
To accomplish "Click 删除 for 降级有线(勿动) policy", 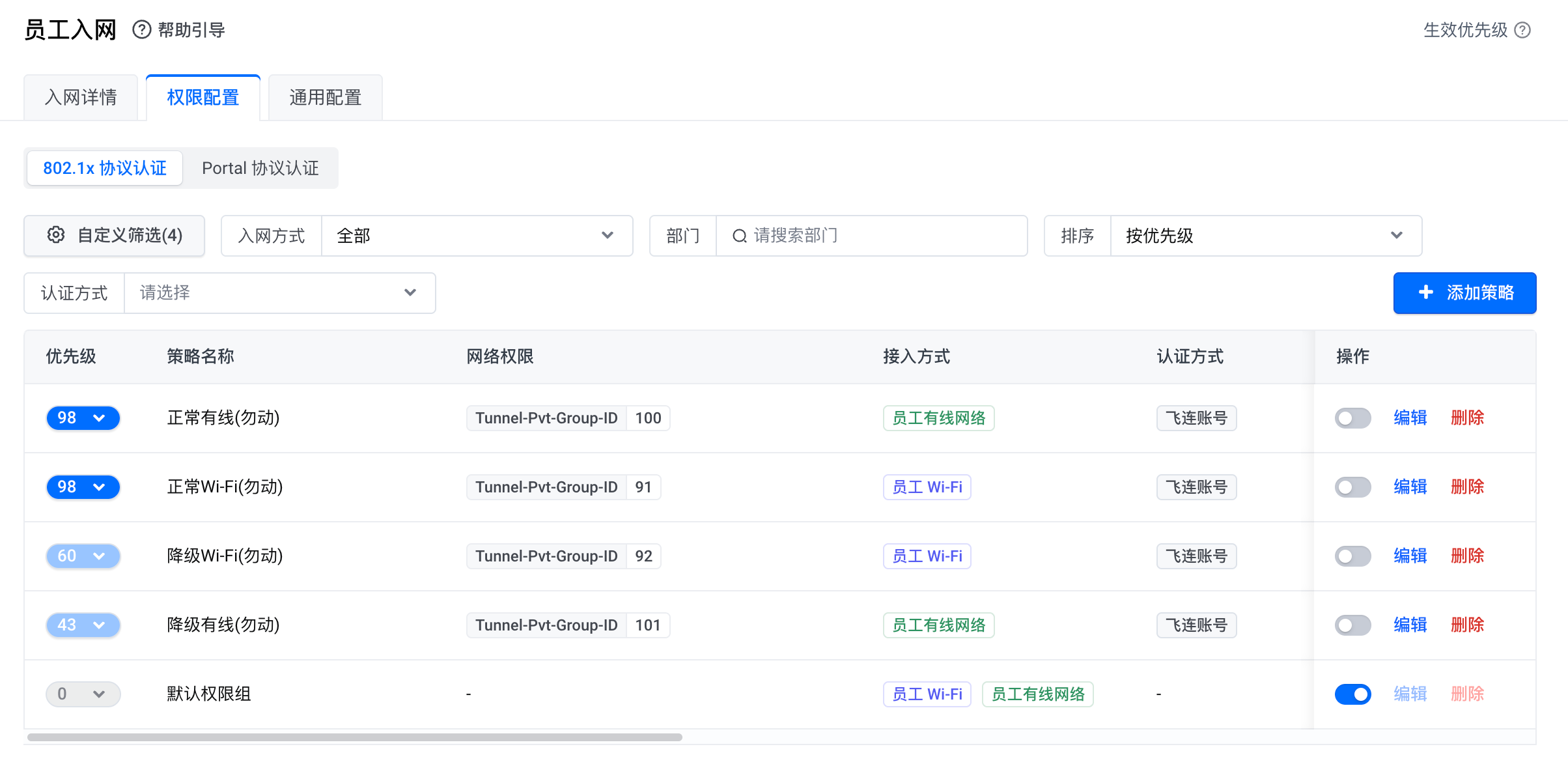I will click(x=1468, y=625).
